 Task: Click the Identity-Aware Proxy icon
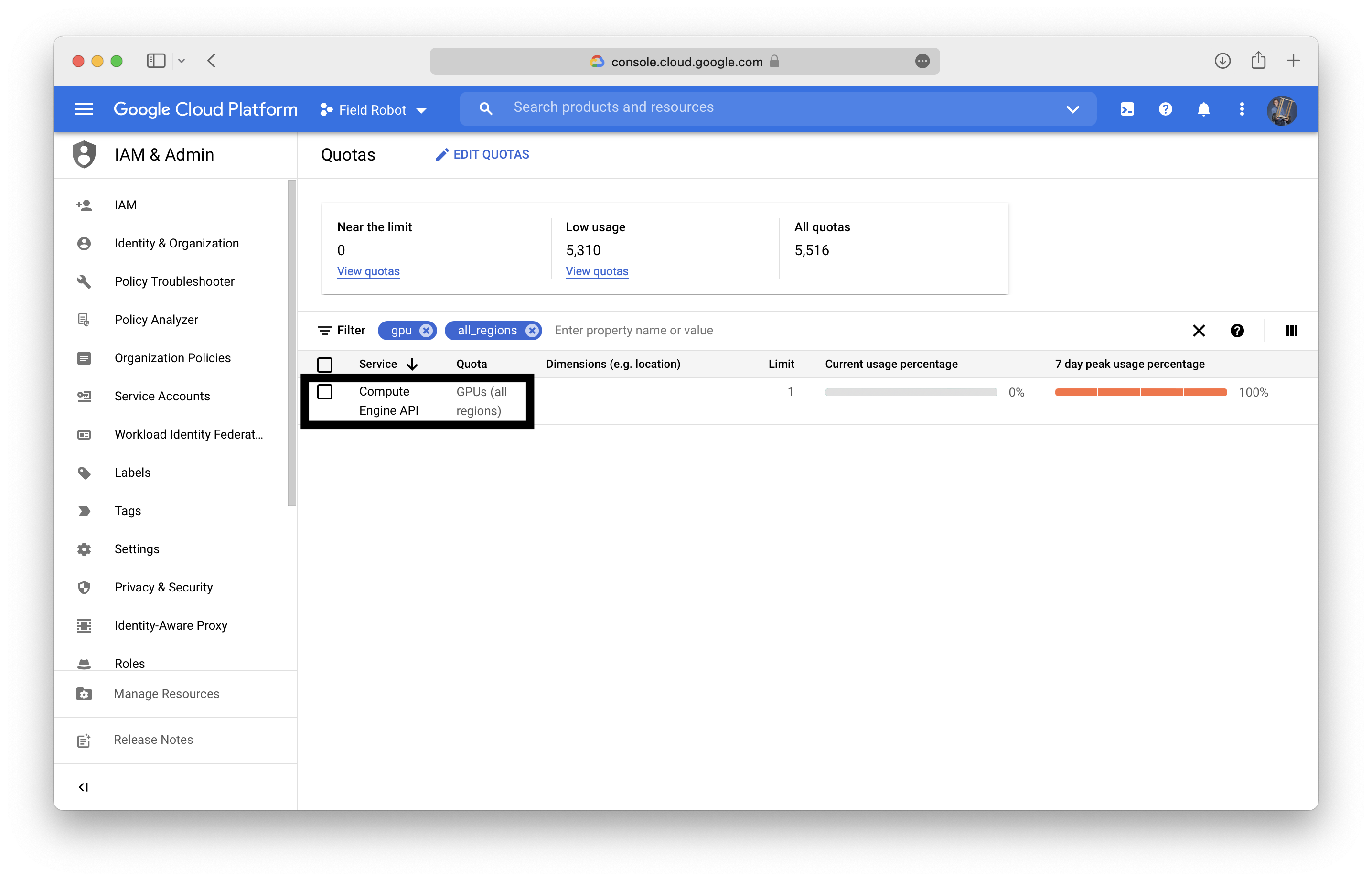84,626
